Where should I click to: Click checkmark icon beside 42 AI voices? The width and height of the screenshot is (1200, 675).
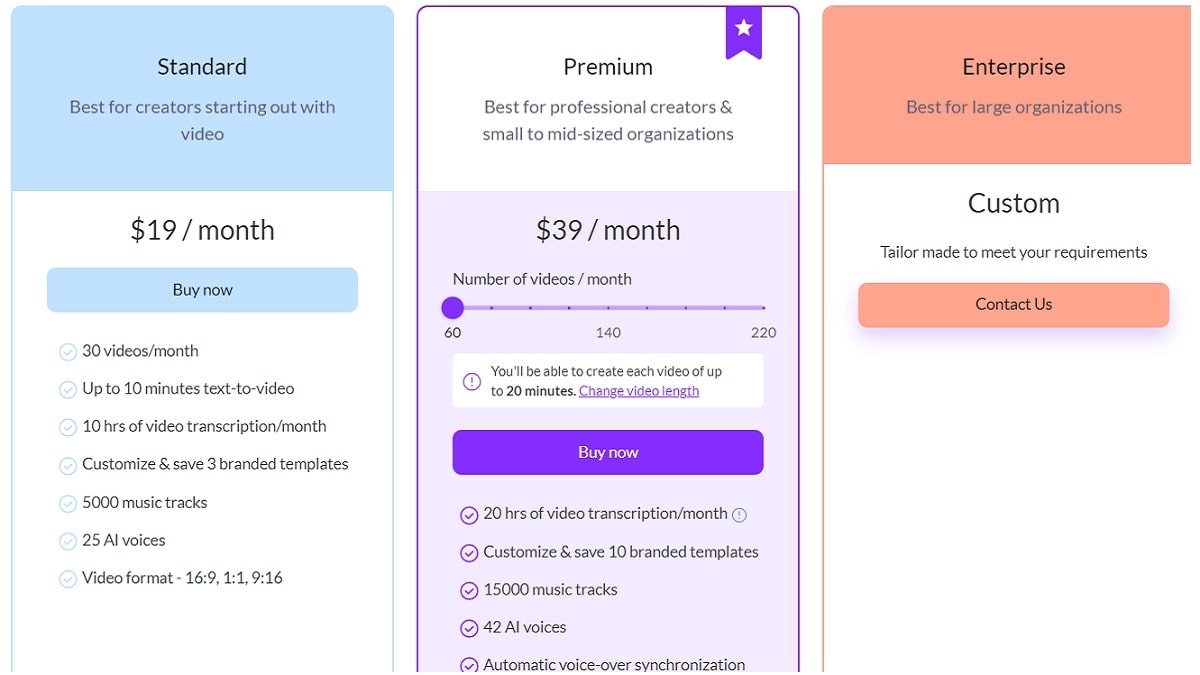(x=469, y=629)
